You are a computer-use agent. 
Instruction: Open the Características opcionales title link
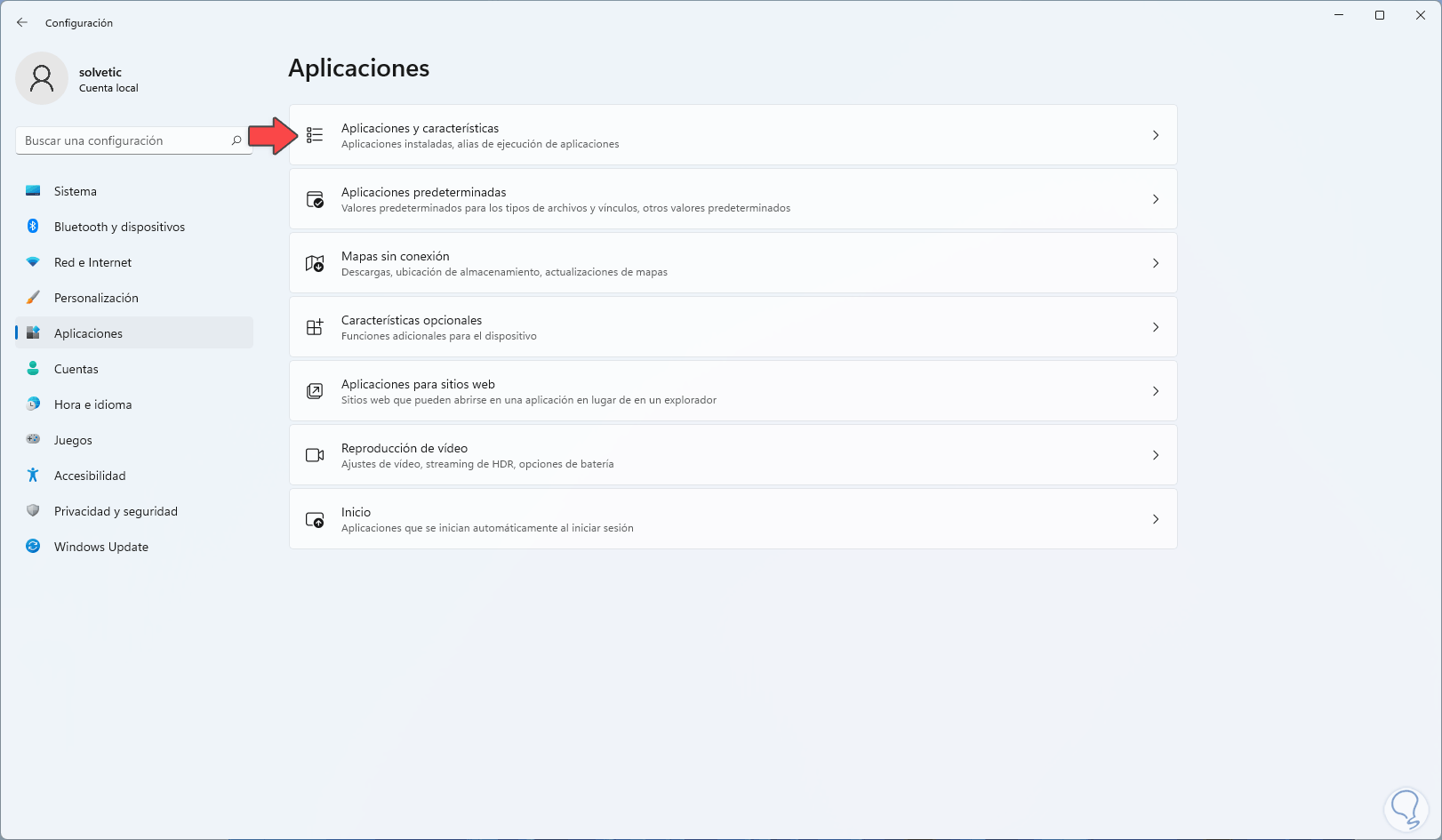(412, 320)
